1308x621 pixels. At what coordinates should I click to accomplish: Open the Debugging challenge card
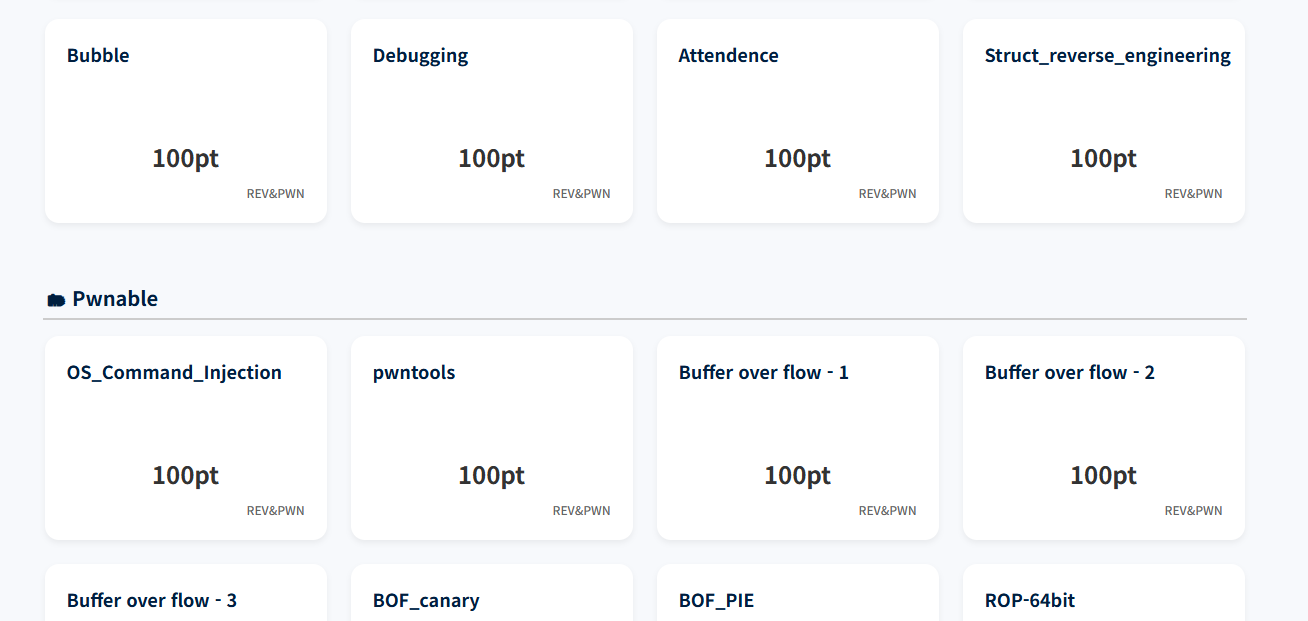pos(491,120)
